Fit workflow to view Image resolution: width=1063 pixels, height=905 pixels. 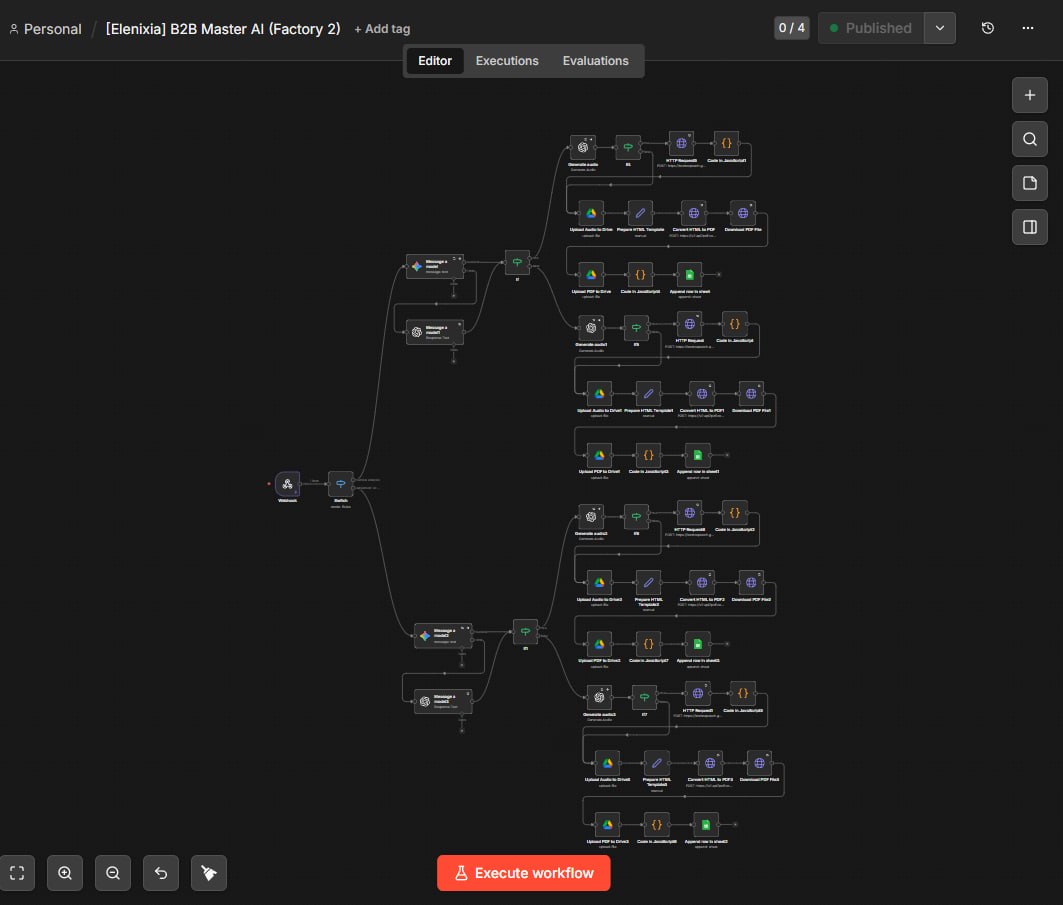click(x=17, y=873)
